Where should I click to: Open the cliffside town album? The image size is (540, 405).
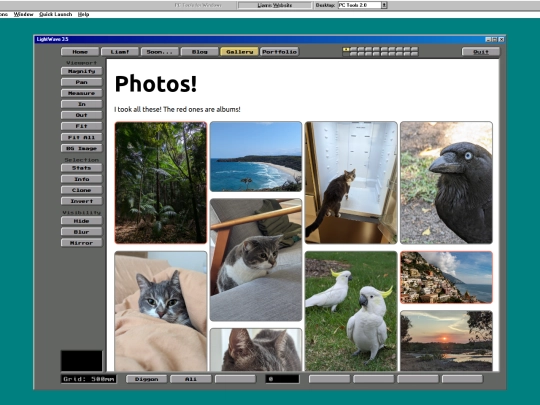446,277
